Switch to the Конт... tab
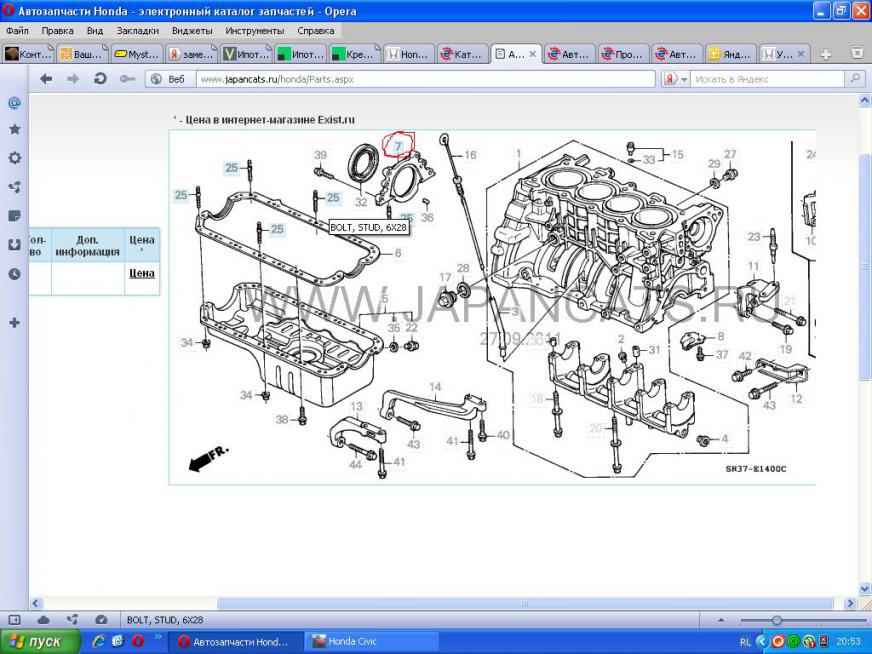 click(28, 54)
